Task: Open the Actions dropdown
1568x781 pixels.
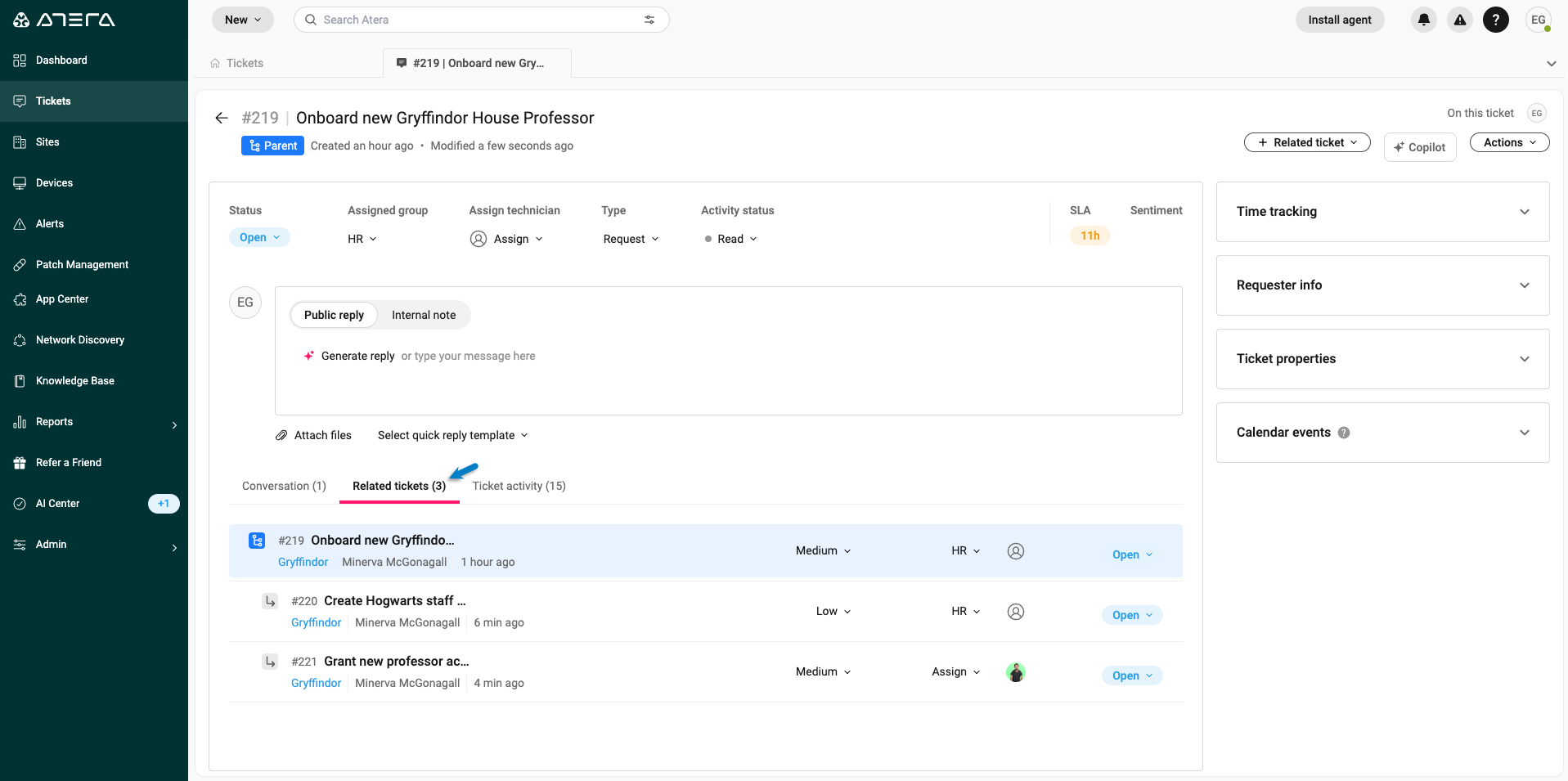Action: click(x=1510, y=142)
